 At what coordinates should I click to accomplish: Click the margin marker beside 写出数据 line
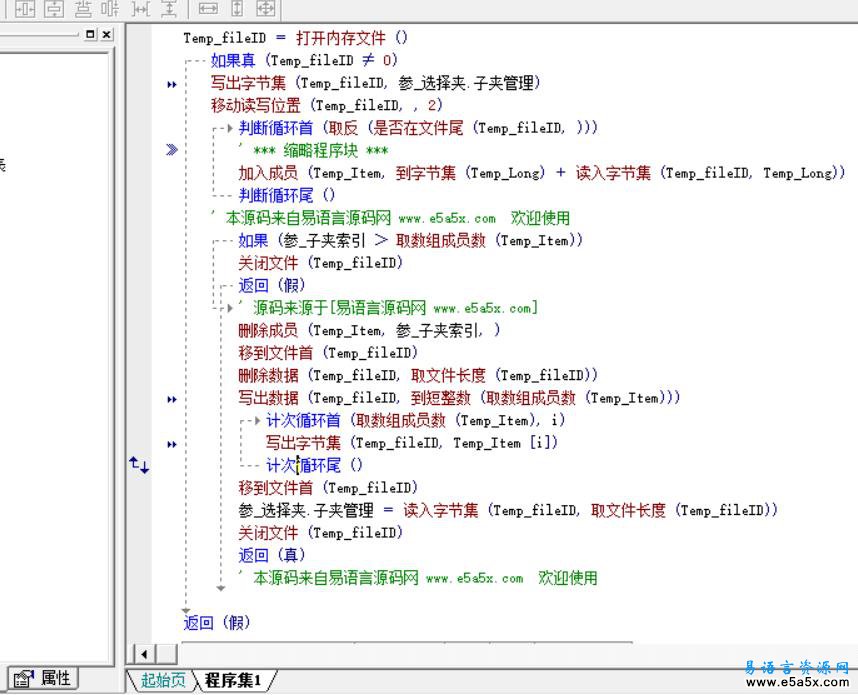point(172,399)
